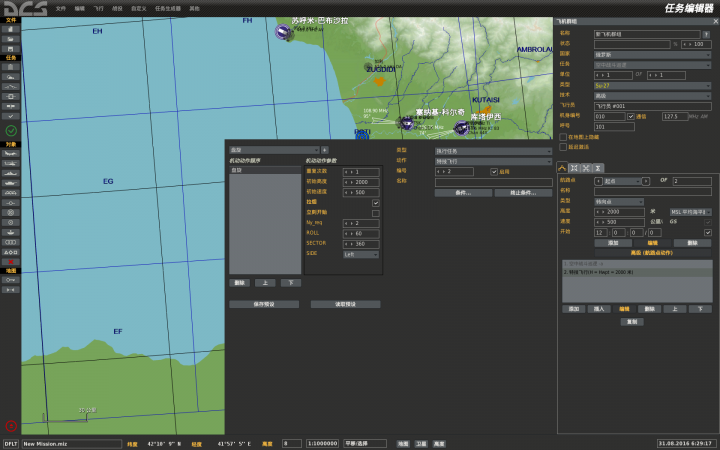Open the 技术 skill dropdown
The width and height of the screenshot is (720, 450).
coord(652,96)
